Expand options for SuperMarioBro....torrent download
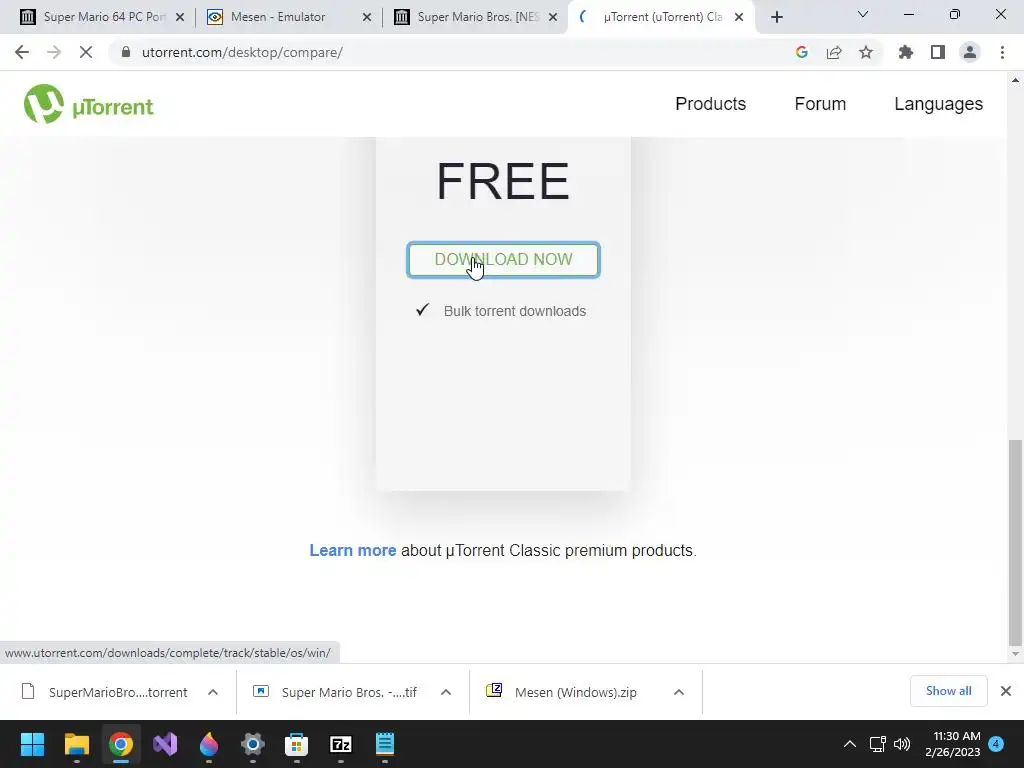 [213, 692]
